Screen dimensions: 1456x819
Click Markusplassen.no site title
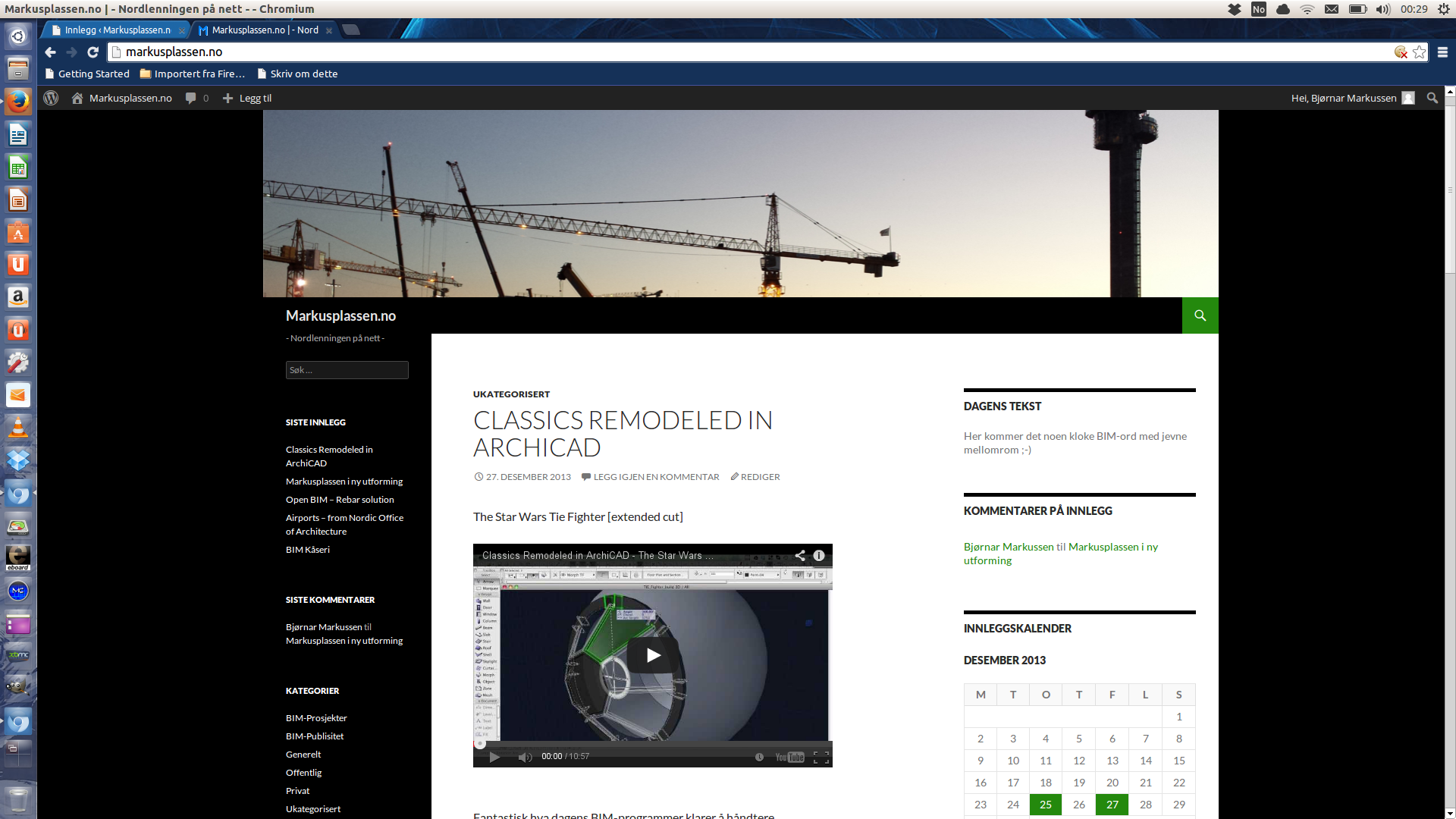[x=340, y=315]
